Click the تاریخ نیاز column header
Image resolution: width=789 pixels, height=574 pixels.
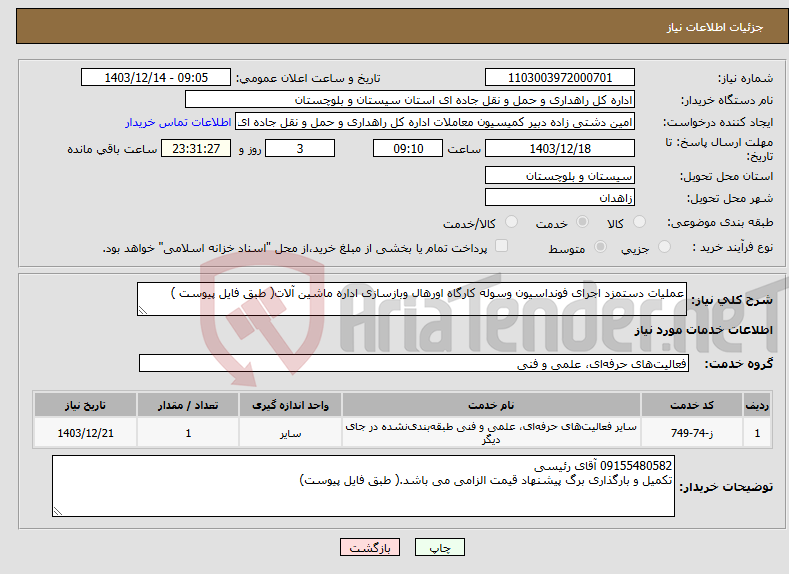(86, 405)
